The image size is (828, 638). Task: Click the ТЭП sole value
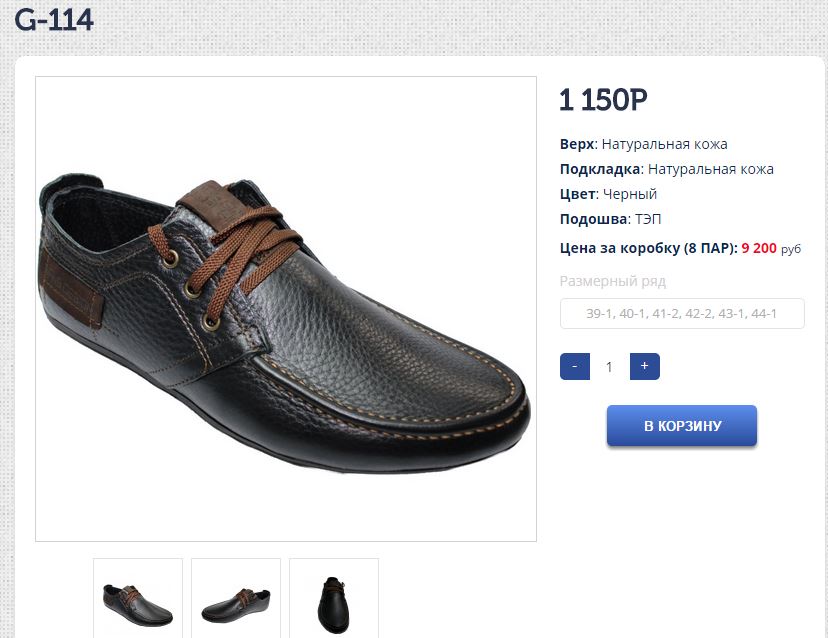tap(648, 219)
